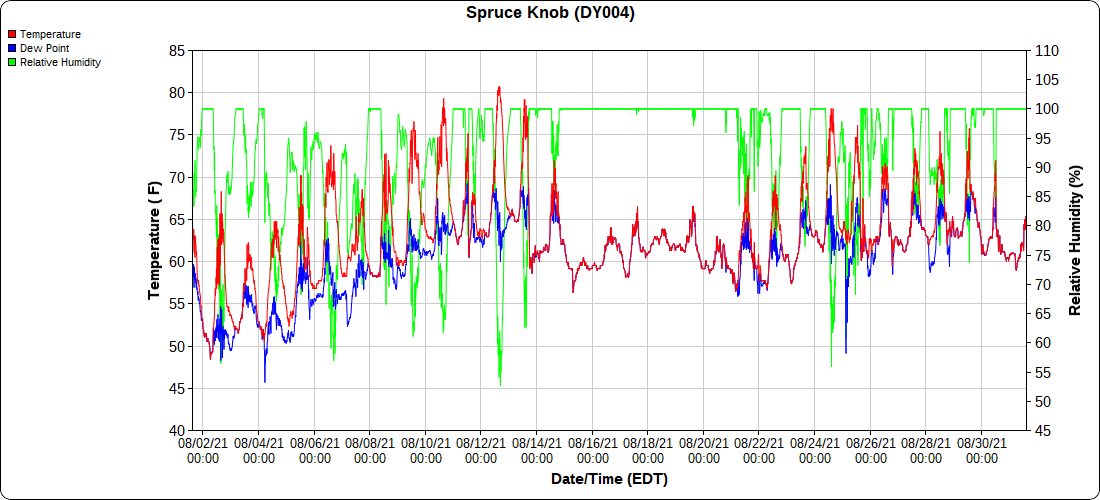Click the 08/14/21 date tick label
Viewport: 1100px width, 500px height.
[537, 443]
